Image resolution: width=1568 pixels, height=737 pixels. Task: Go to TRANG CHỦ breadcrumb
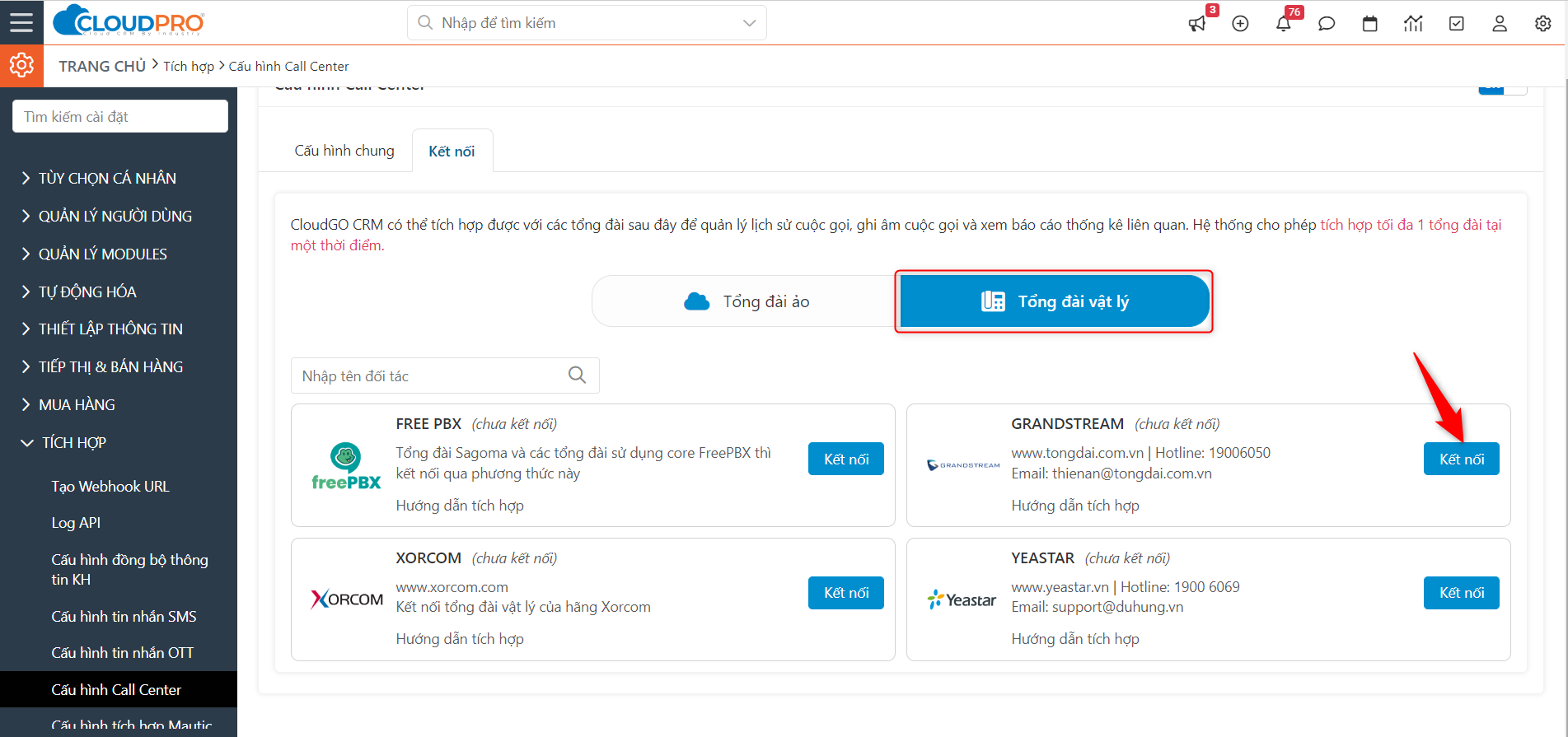click(x=102, y=66)
